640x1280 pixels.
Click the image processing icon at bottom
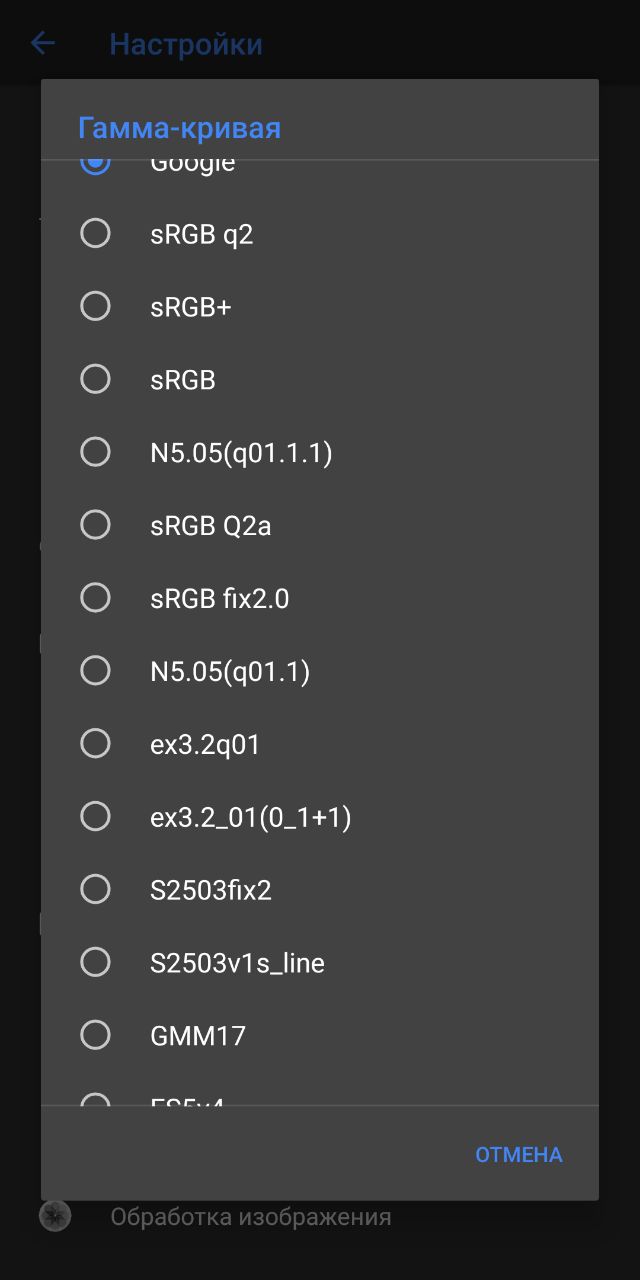click(55, 1216)
